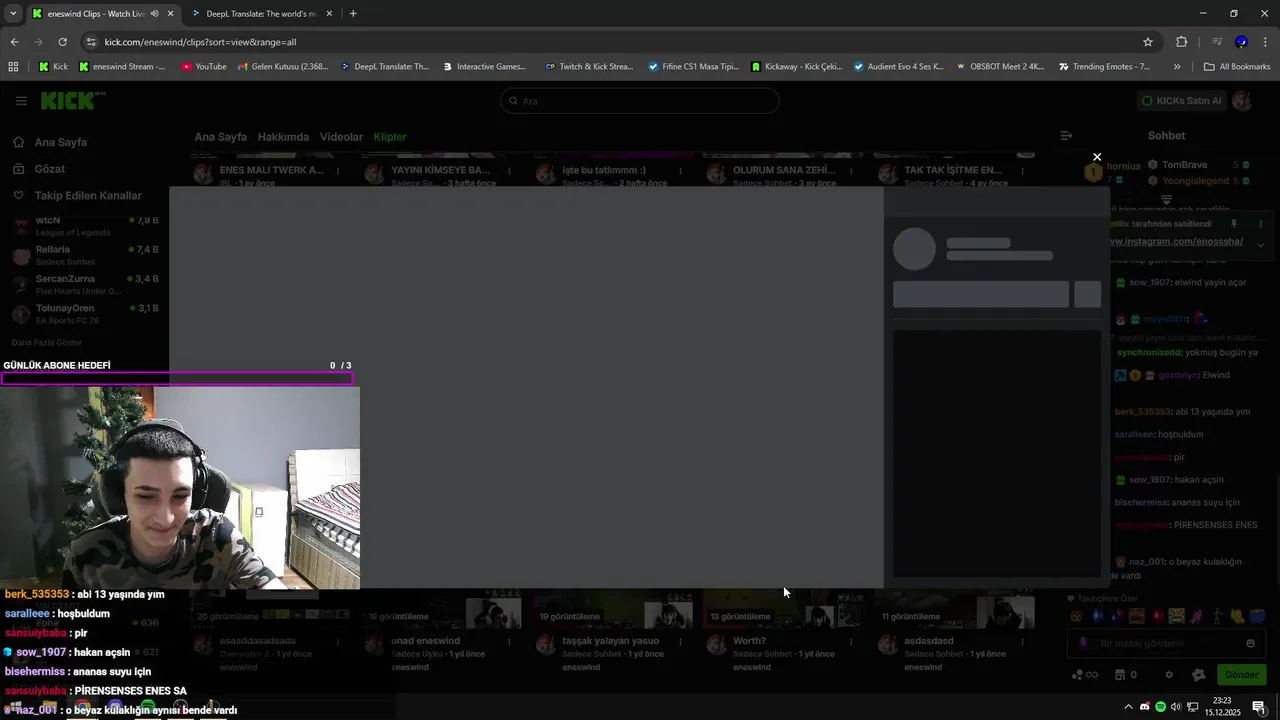Open Windows notification center

(x=1259, y=707)
